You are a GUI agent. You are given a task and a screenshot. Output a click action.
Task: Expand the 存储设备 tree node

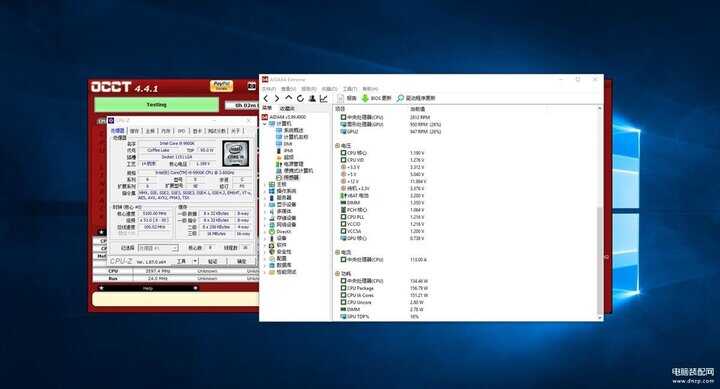point(264,218)
